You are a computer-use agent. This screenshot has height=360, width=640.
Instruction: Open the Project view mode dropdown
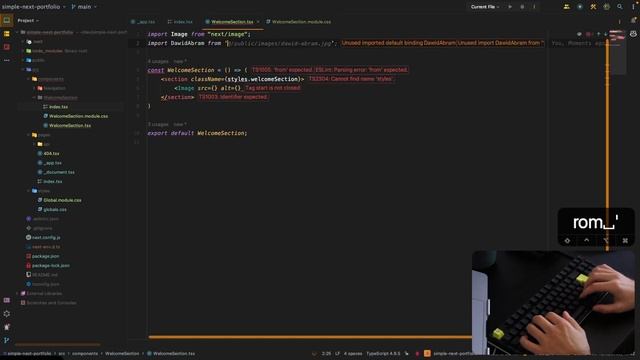point(28,20)
